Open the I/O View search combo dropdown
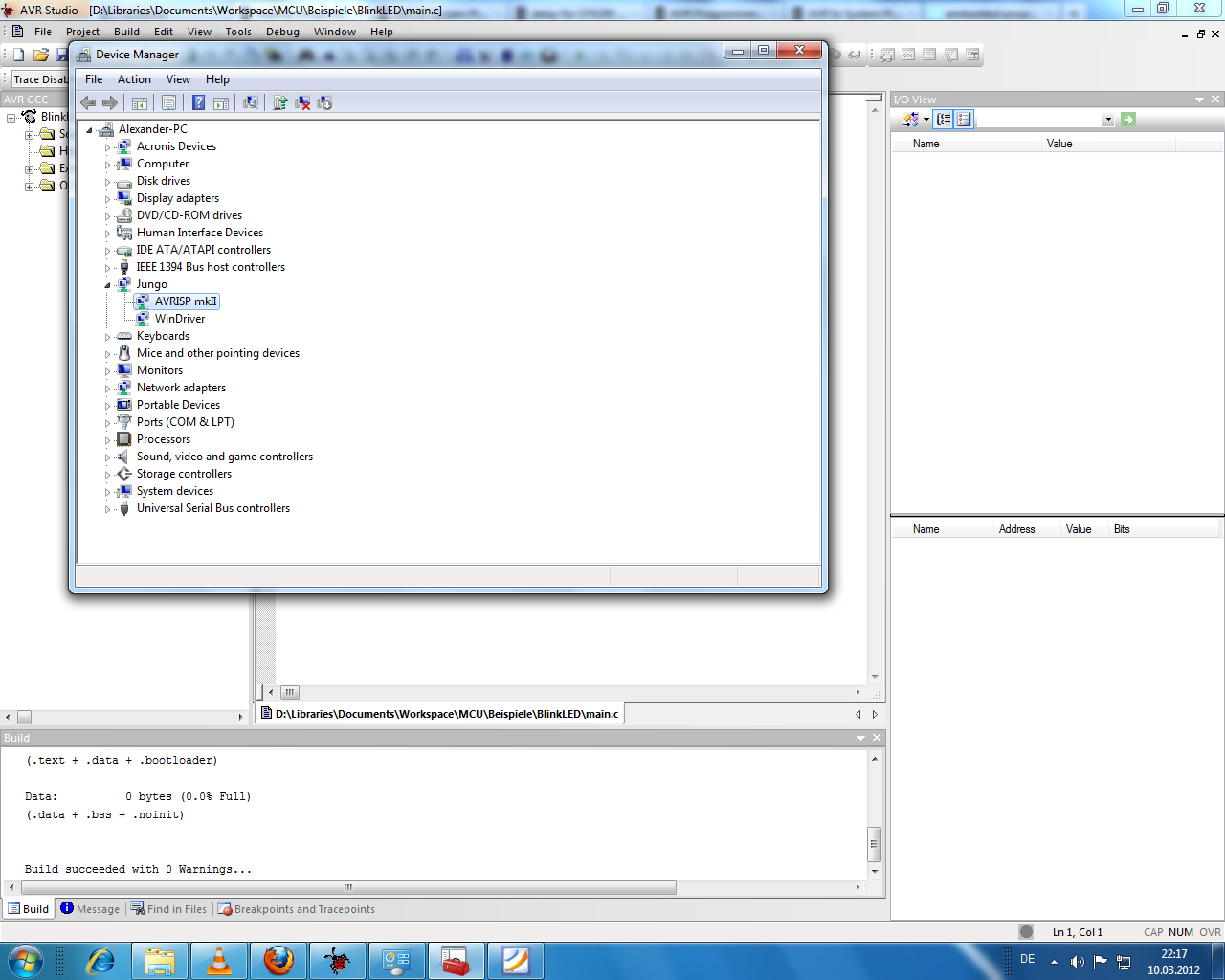This screenshot has width=1225, height=980. point(1108,120)
